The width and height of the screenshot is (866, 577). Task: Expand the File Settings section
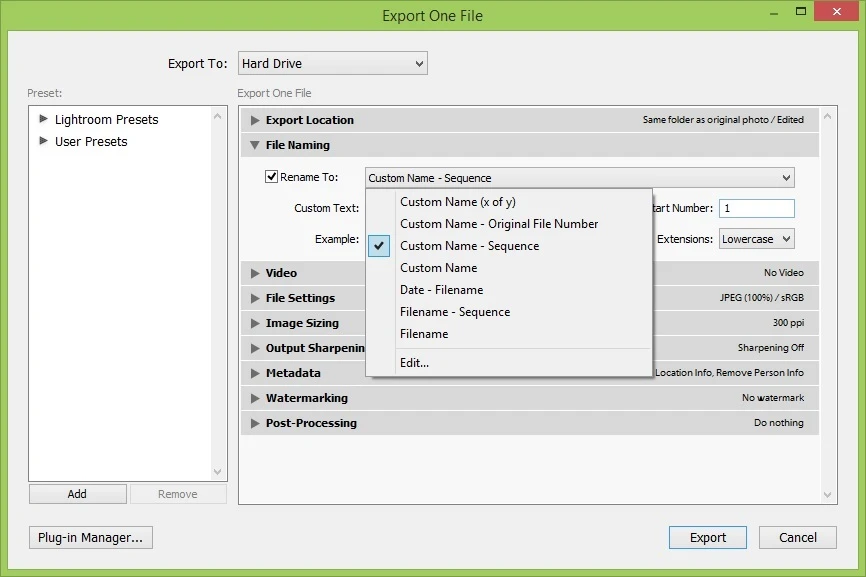point(255,298)
